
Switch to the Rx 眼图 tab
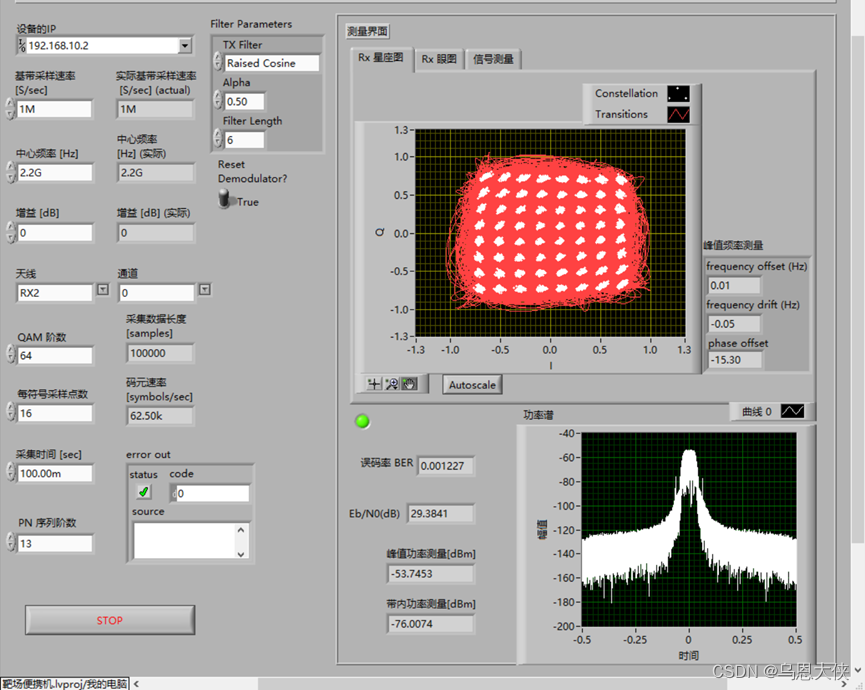point(438,59)
